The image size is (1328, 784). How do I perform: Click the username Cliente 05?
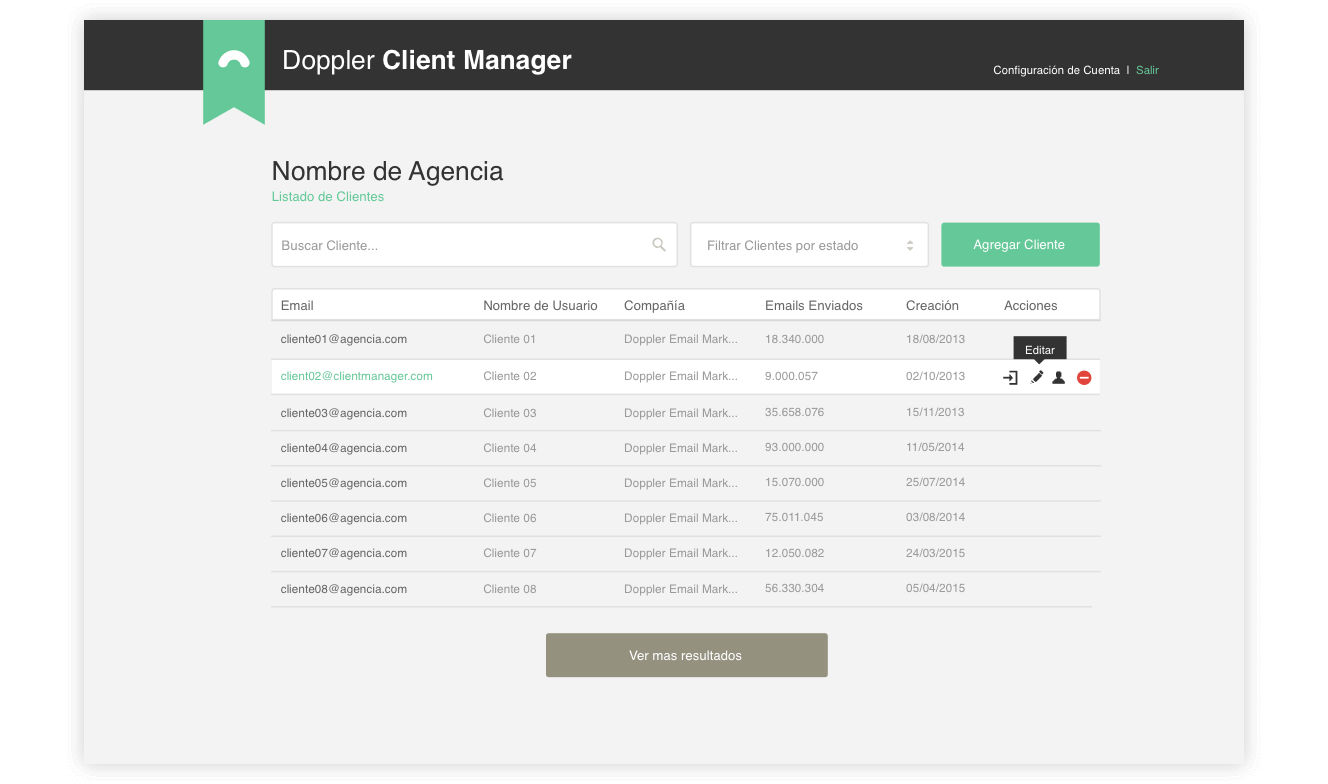(x=510, y=483)
